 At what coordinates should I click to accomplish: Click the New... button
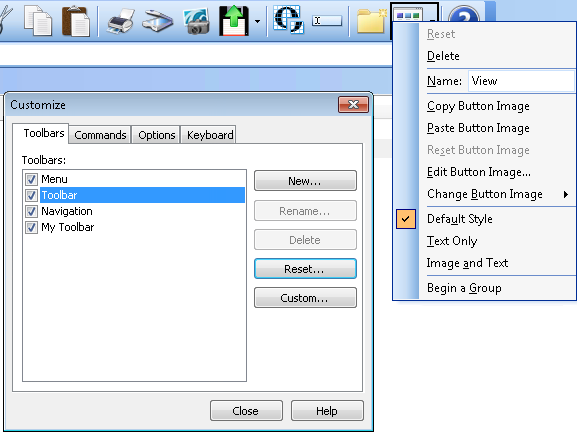pyautogui.click(x=305, y=181)
